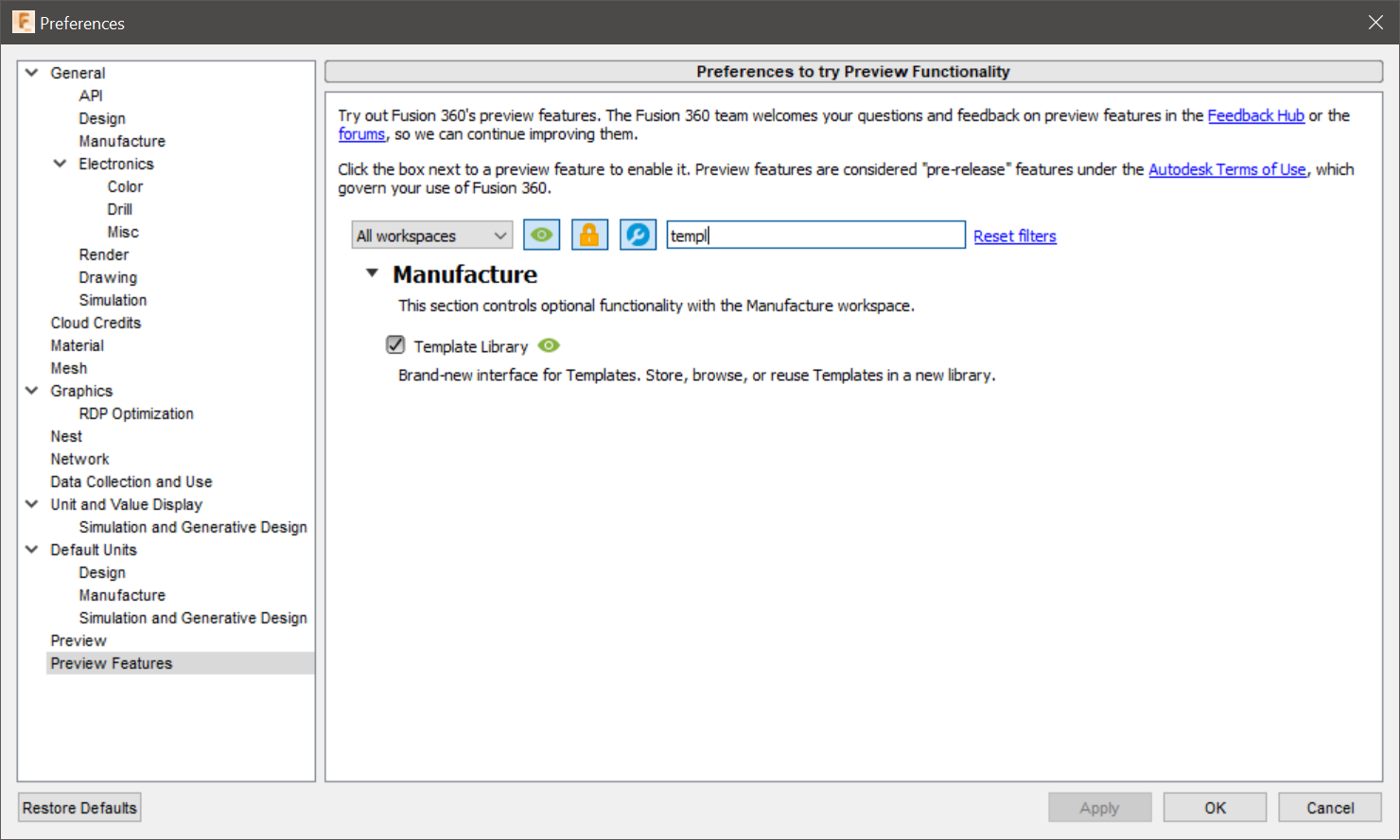Click the "Manufacture" section heading
1400x840 pixels.
(x=465, y=274)
